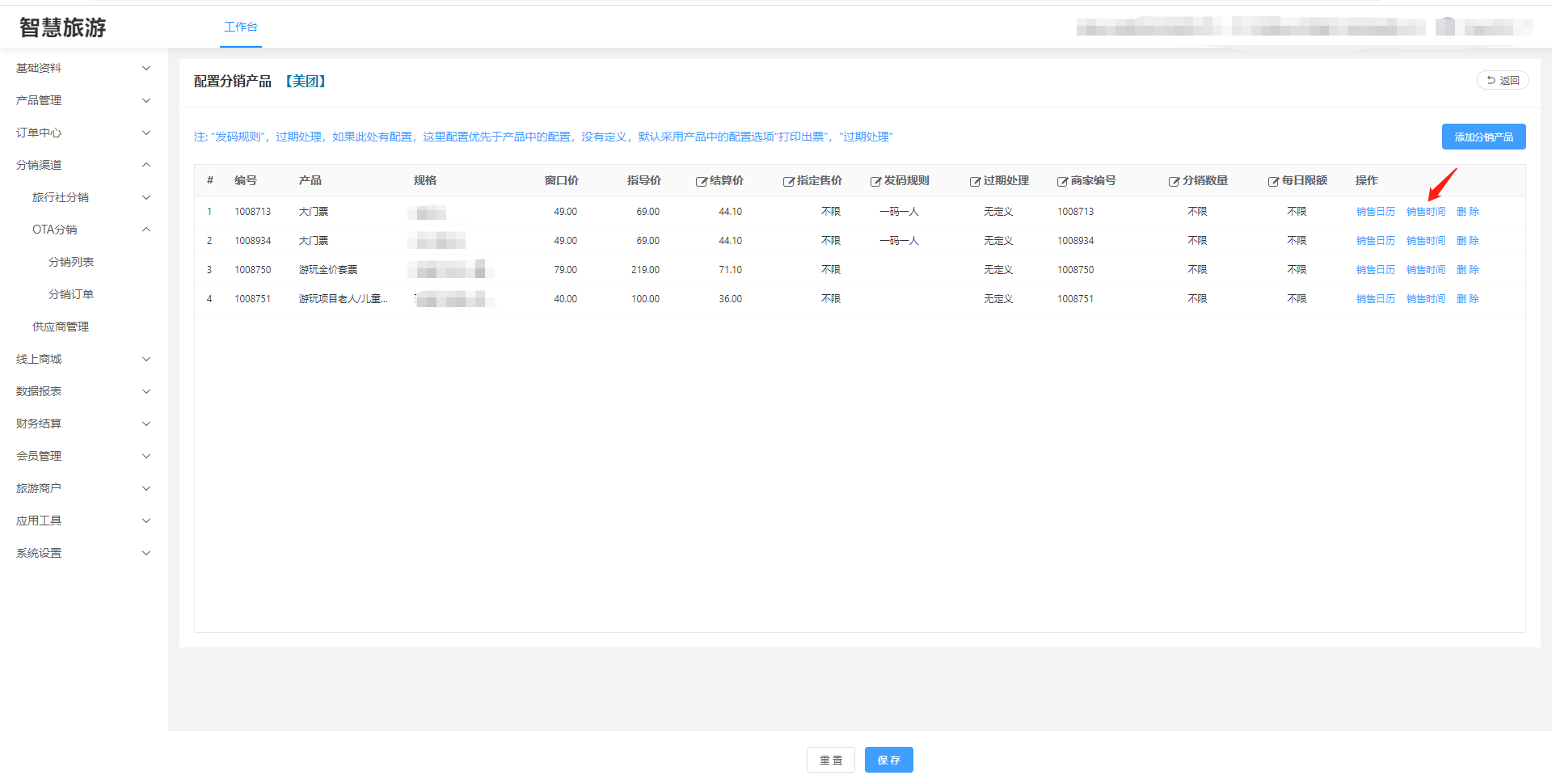1552x784 pixels.
Task: Click the 返回 back button
Action: [x=1503, y=81]
